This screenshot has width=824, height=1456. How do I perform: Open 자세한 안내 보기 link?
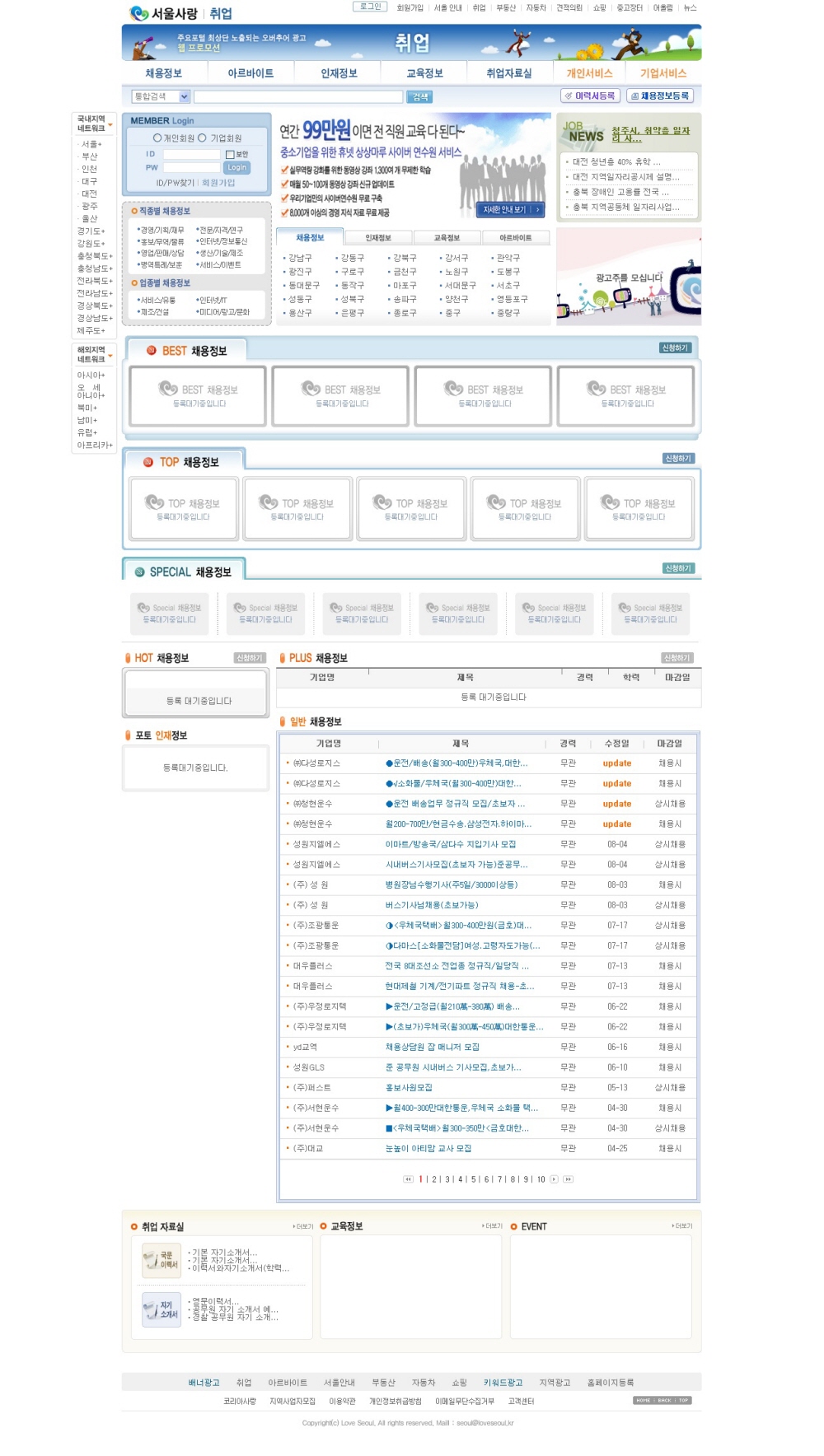(510, 210)
